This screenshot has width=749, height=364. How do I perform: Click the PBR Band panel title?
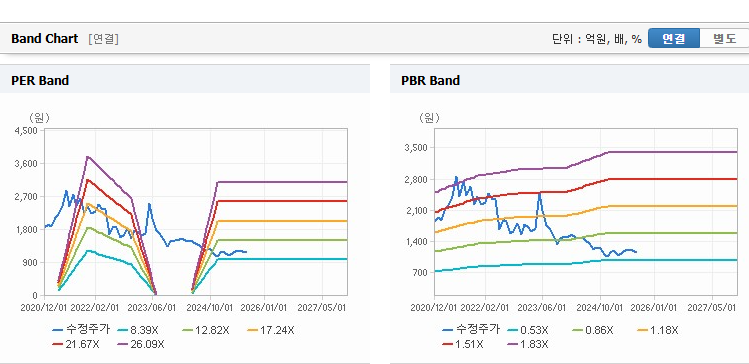click(430, 80)
